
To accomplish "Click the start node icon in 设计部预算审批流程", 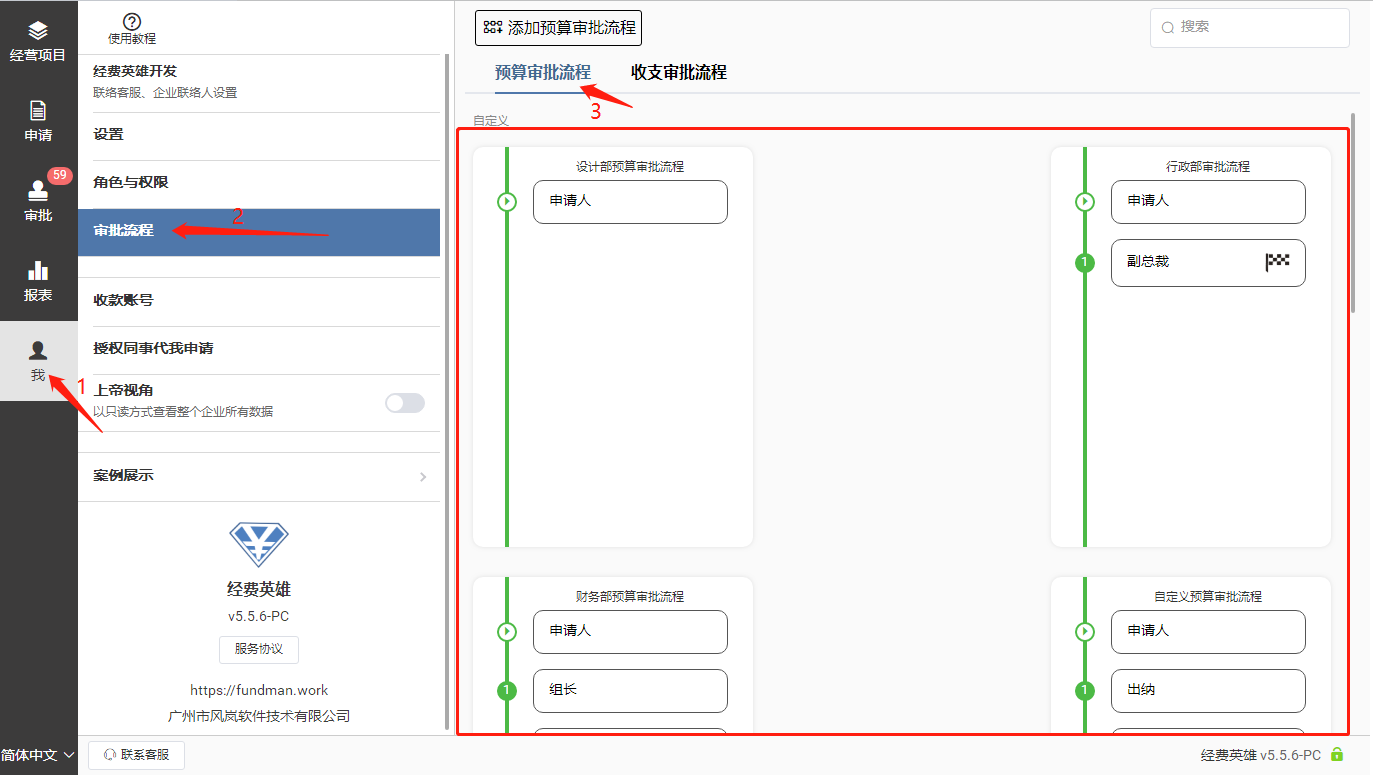I will tap(507, 202).
